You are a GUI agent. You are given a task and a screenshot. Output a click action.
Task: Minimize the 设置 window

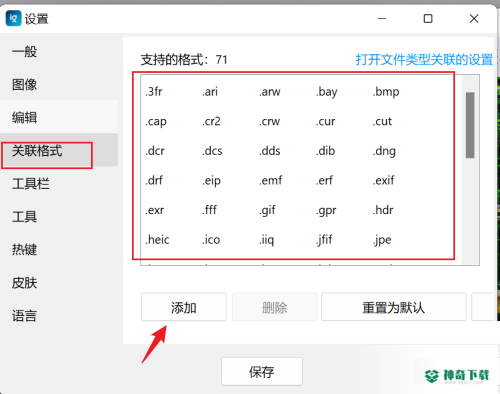(x=382, y=19)
